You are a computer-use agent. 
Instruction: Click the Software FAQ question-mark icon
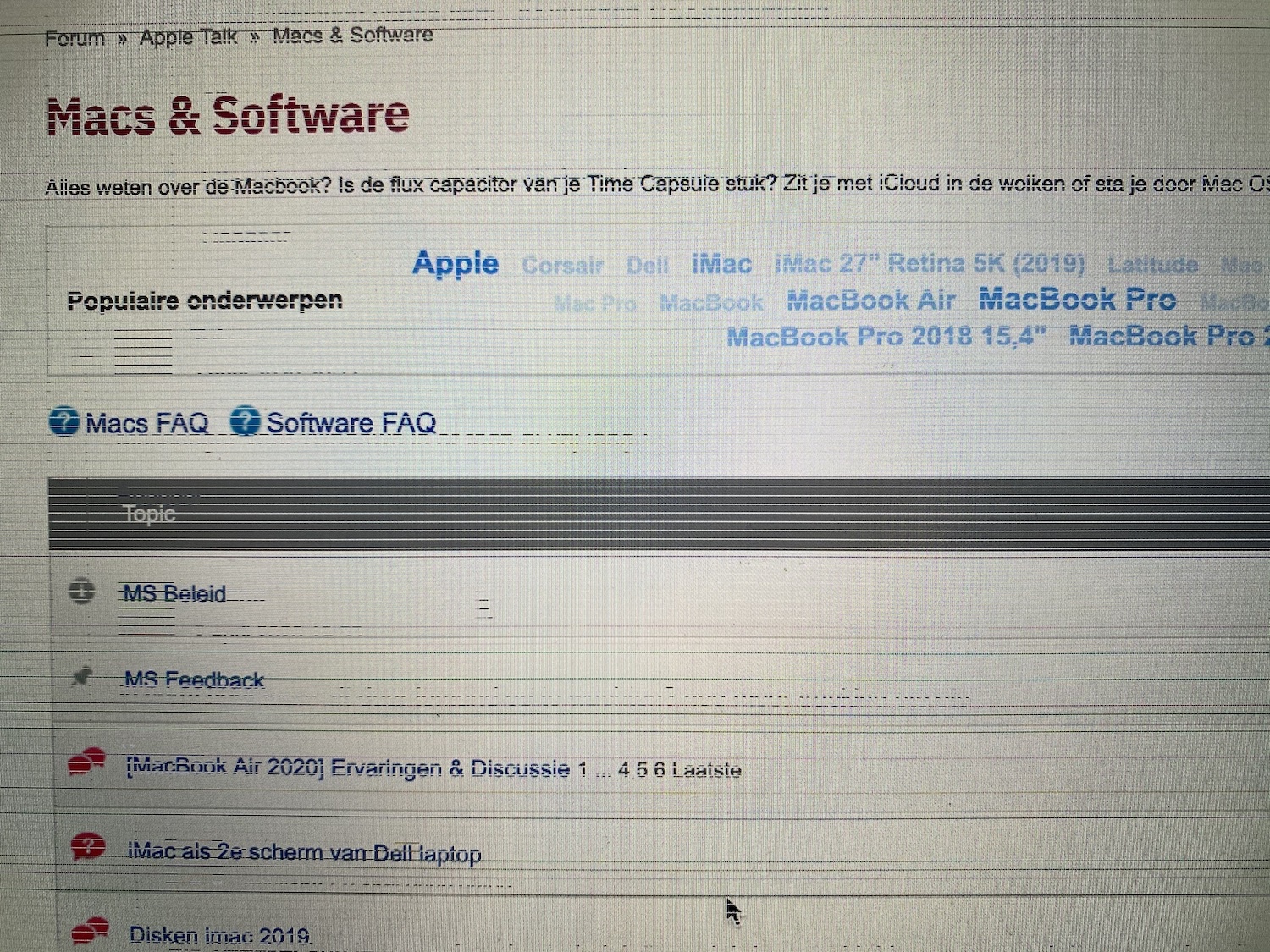(x=246, y=421)
